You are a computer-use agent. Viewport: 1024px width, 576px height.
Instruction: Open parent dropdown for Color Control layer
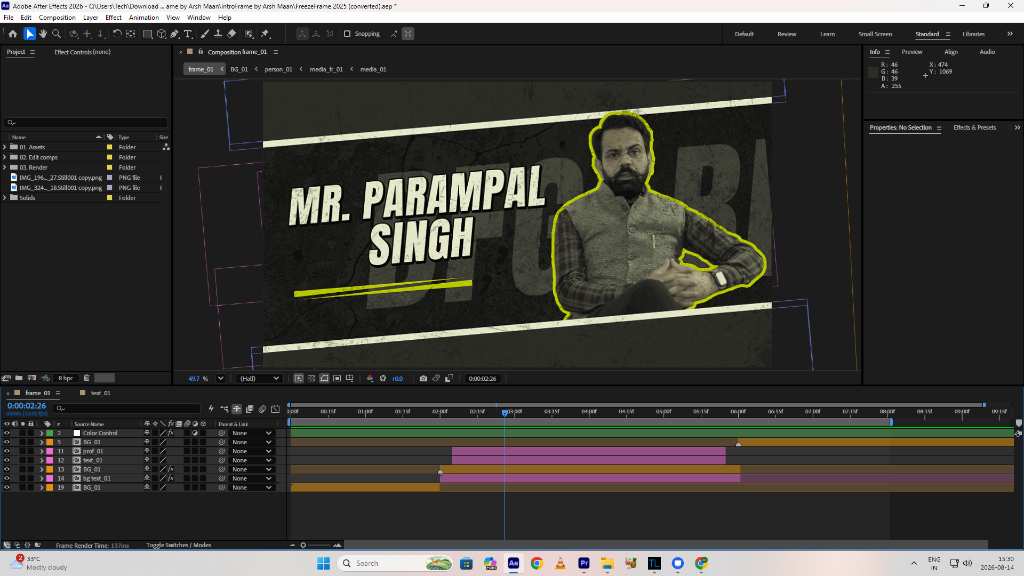(251, 433)
